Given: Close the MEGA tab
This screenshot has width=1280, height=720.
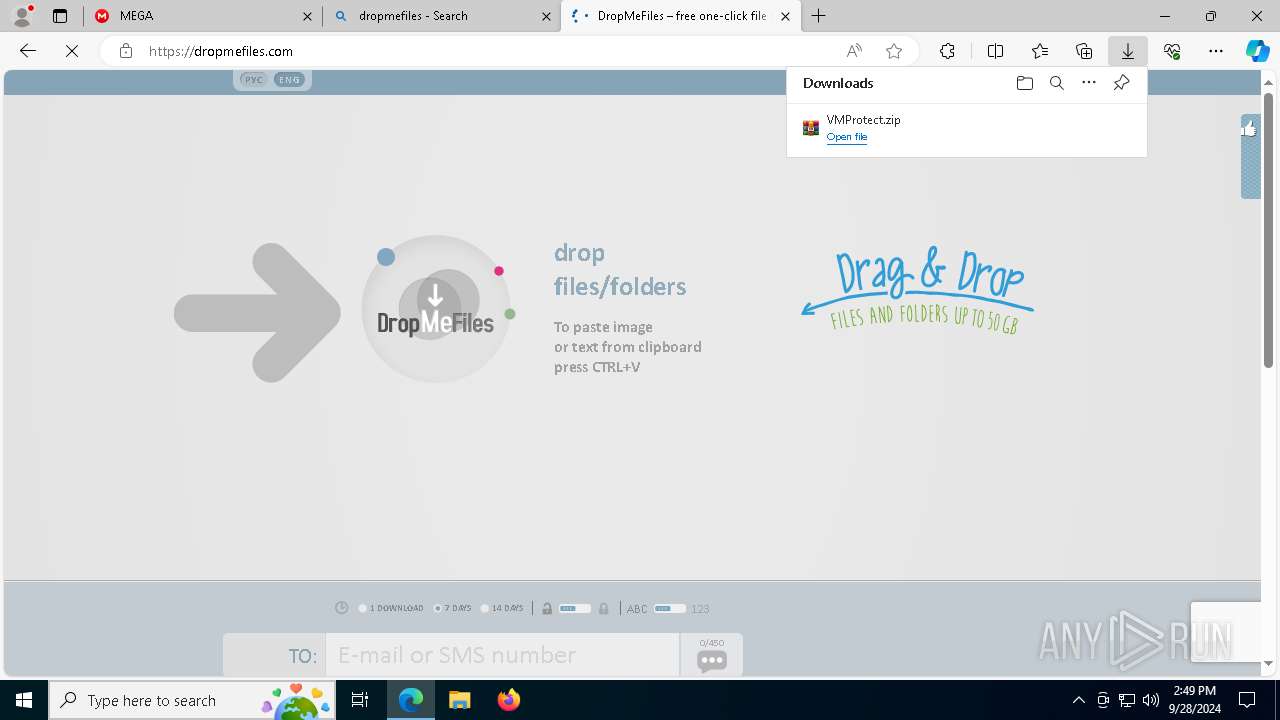Looking at the screenshot, I should click(x=307, y=16).
